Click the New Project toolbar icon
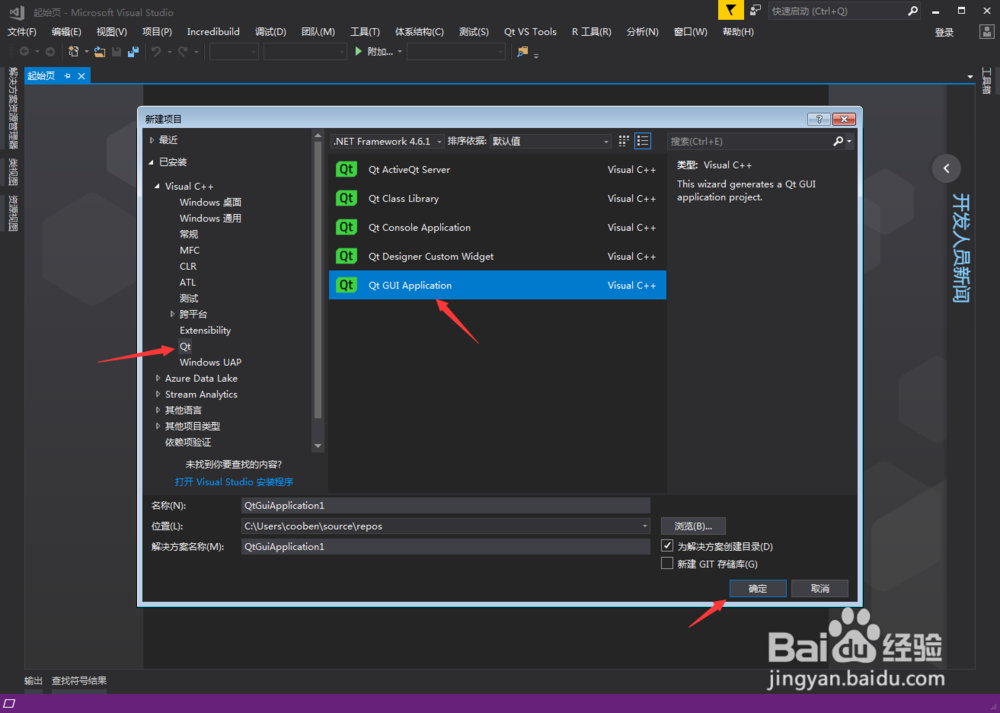The height and width of the screenshot is (713, 1000). tap(74, 52)
